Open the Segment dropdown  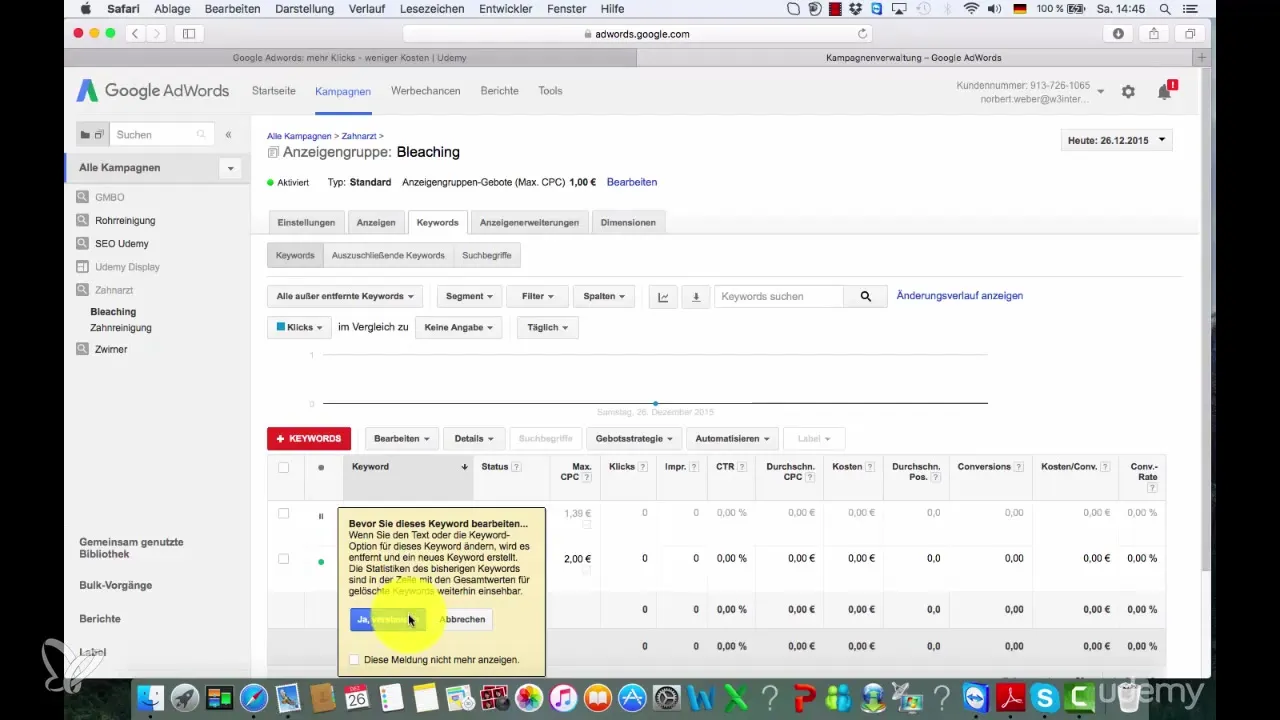[x=470, y=296]
